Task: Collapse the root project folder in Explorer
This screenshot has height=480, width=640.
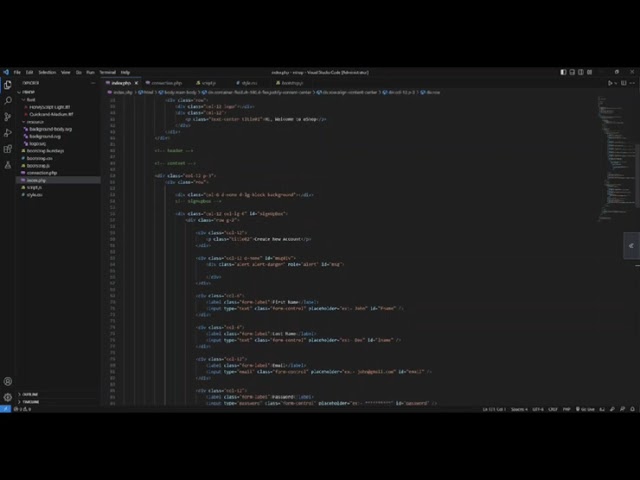Action: coord(28,92)
